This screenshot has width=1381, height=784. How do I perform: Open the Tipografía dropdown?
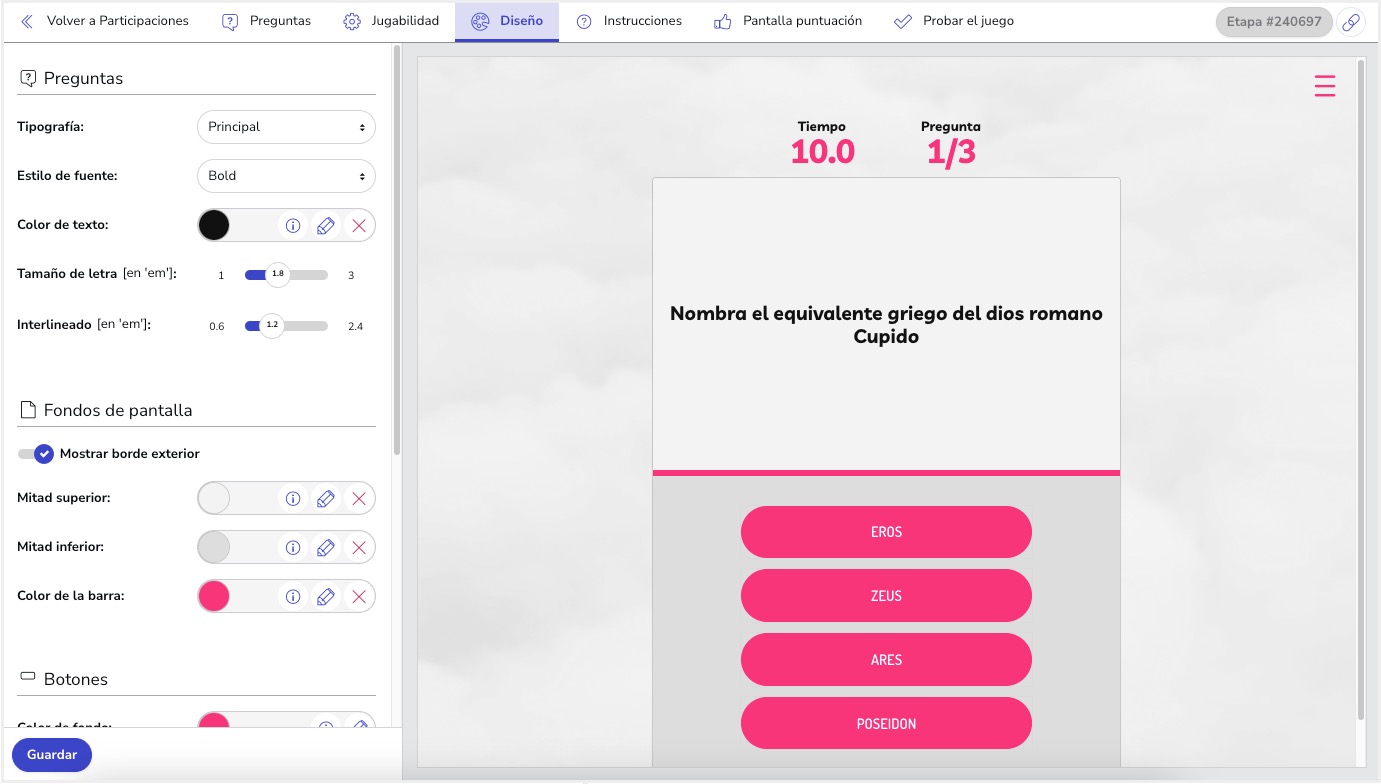pos(286,127)
